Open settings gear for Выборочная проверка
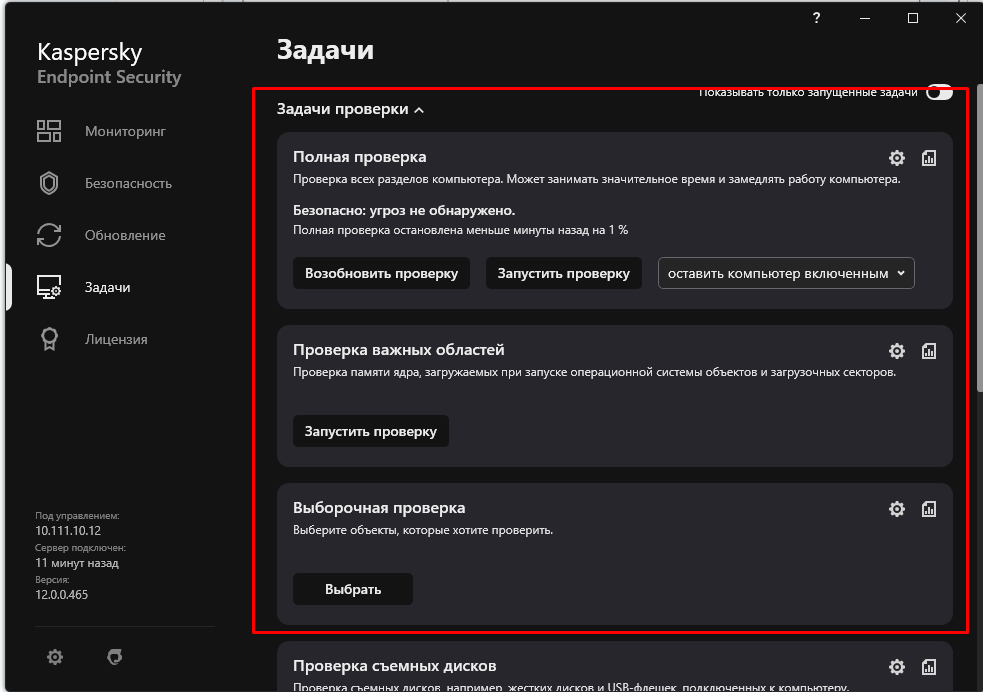This screenshot has width=983, height=692. pyautogui.click(x=896, y=509)
